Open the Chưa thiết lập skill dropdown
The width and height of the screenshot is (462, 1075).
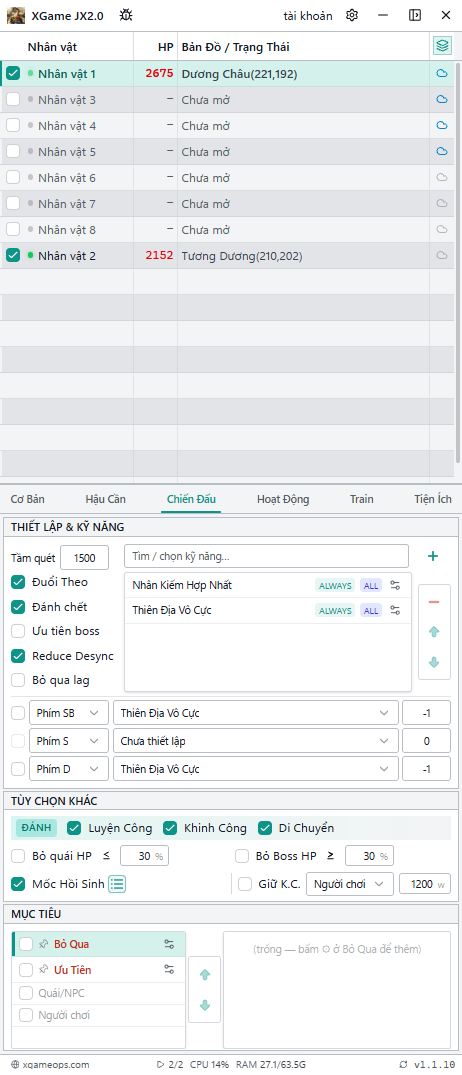[256, 741]
